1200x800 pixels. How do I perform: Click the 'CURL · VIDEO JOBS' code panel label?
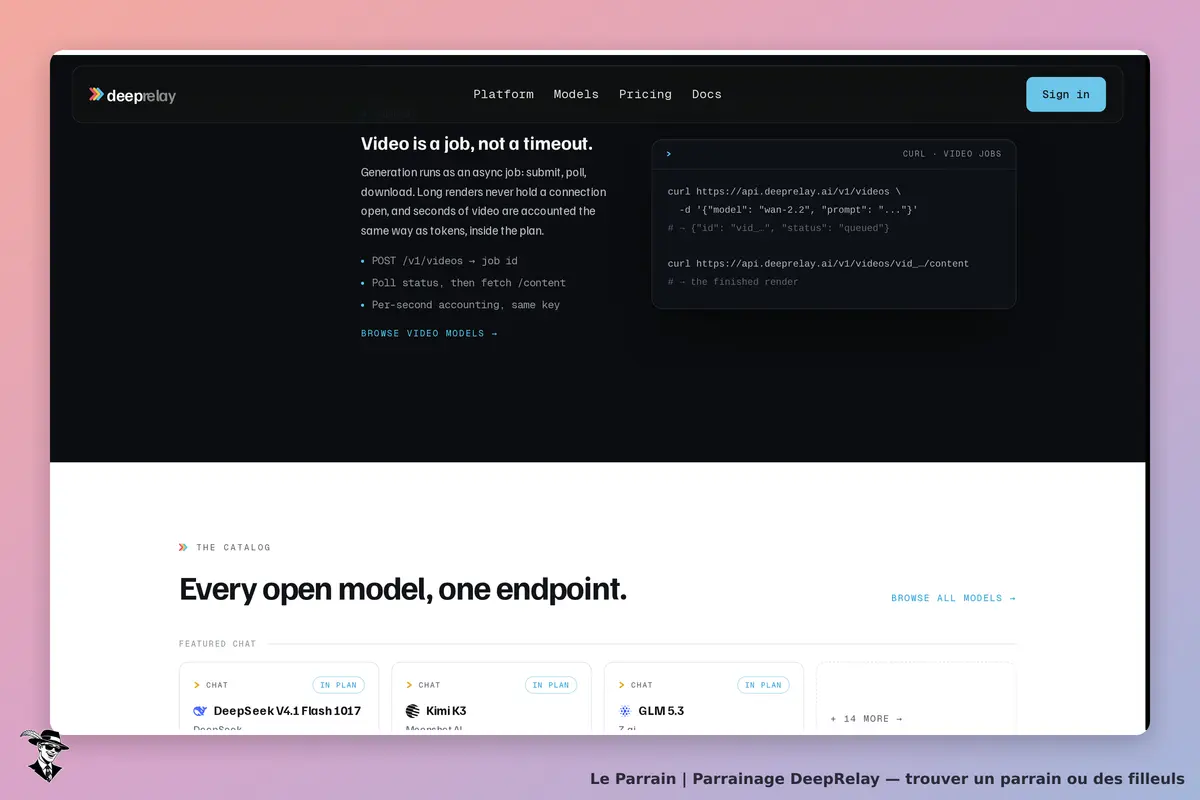(x=952, y=154)
